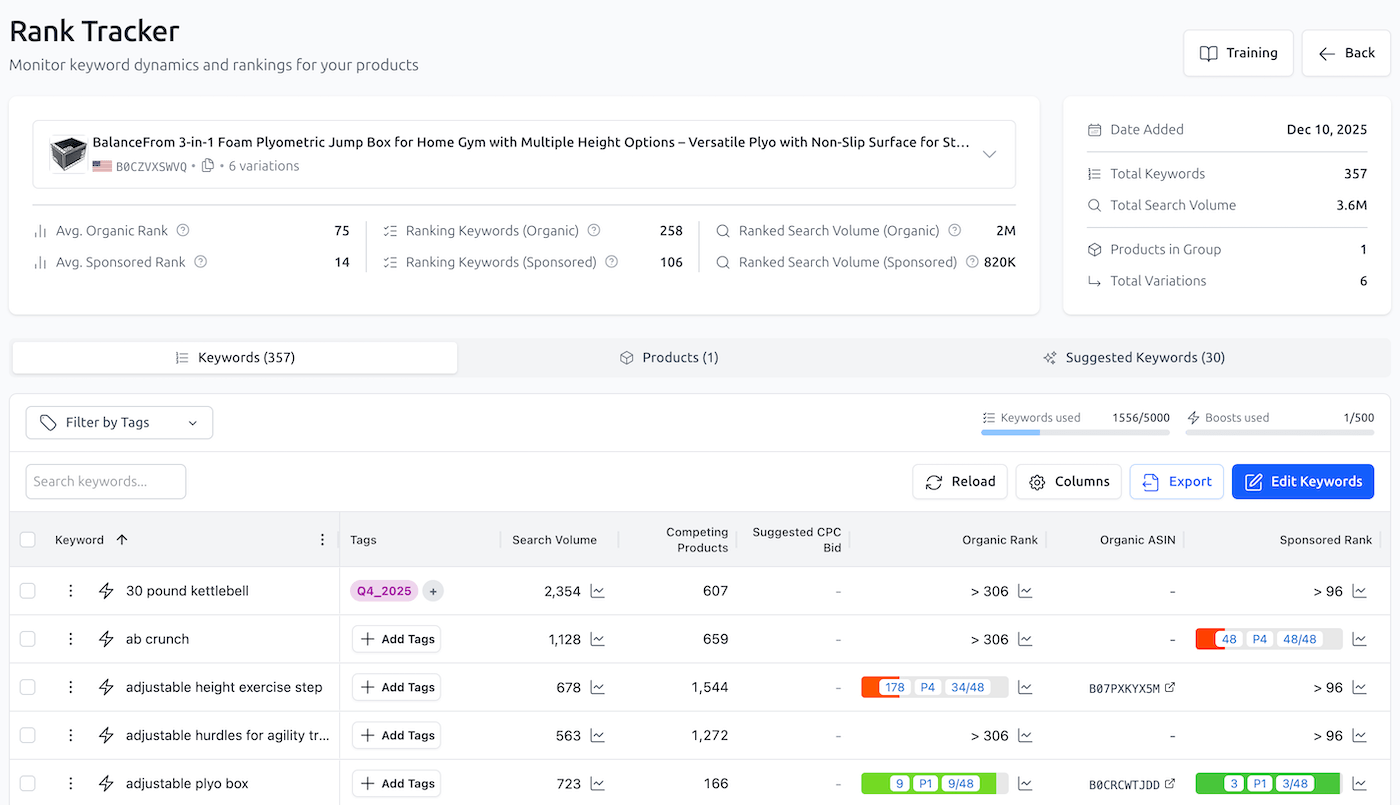Open three-dot menu for adjustable plyo box row
Viewport: 1400px width, 805px height.
(x=71, y=784)
